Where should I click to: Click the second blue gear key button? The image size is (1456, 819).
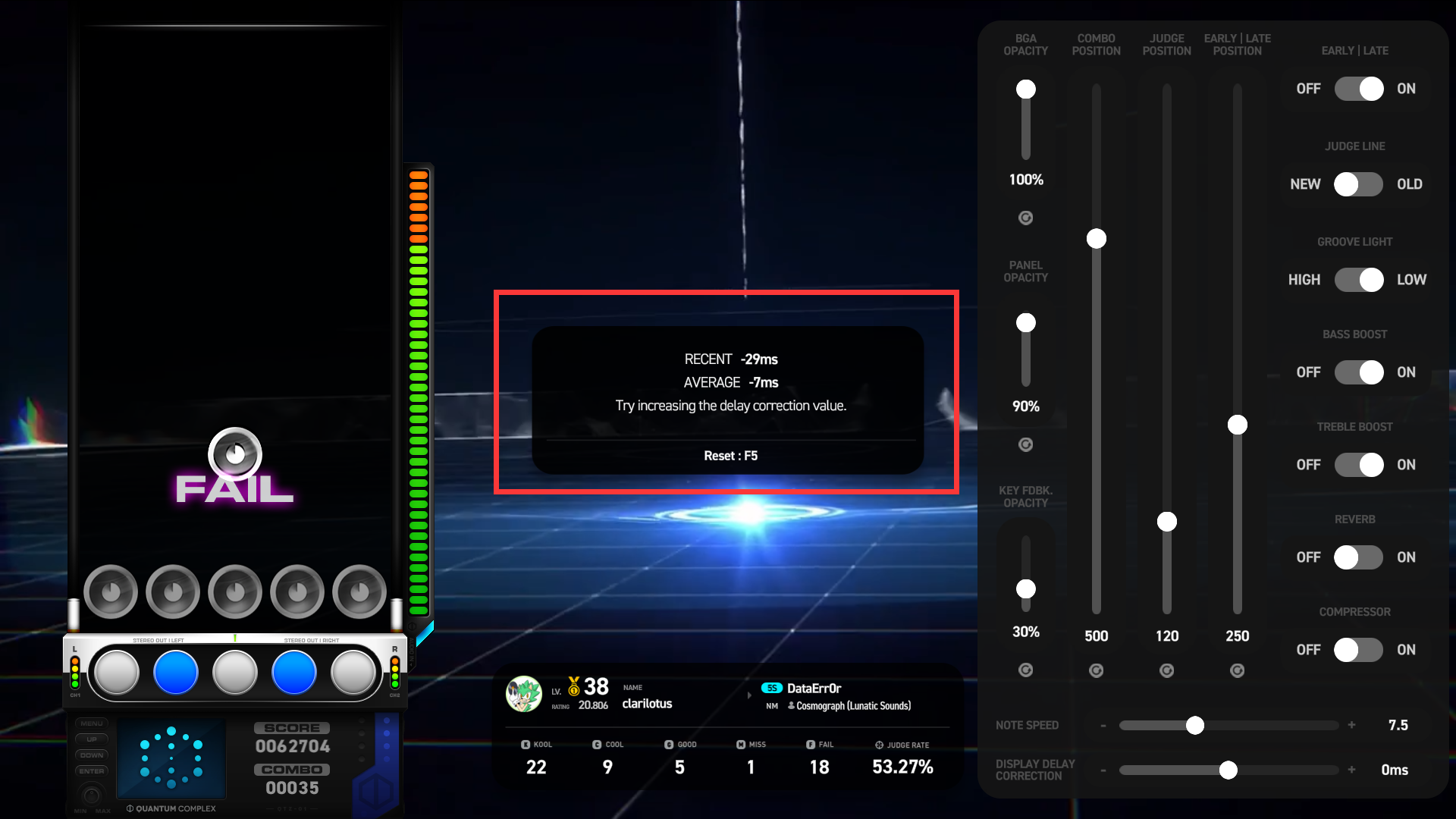pyautogui.click(x=293, y=673)
